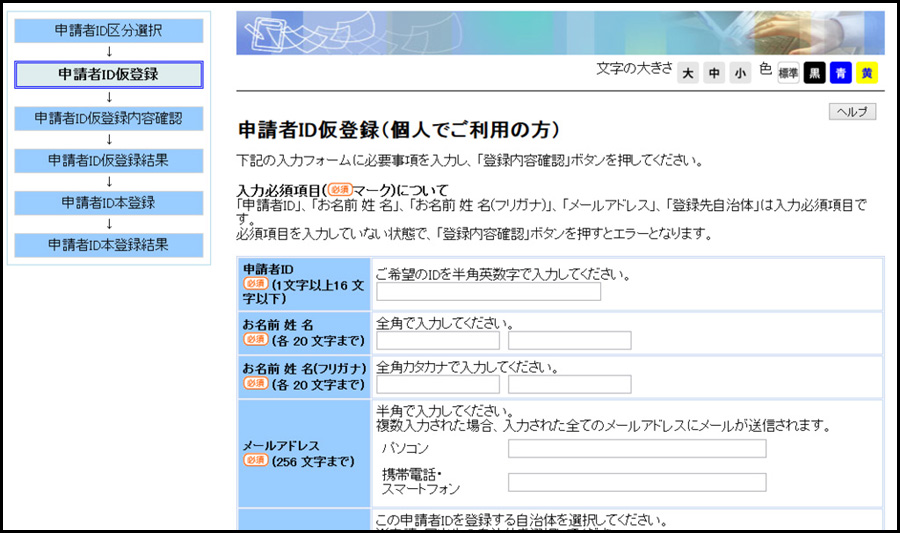
Task: Choose the standard (標準) color scheme
Action: [x=788, y=73]
